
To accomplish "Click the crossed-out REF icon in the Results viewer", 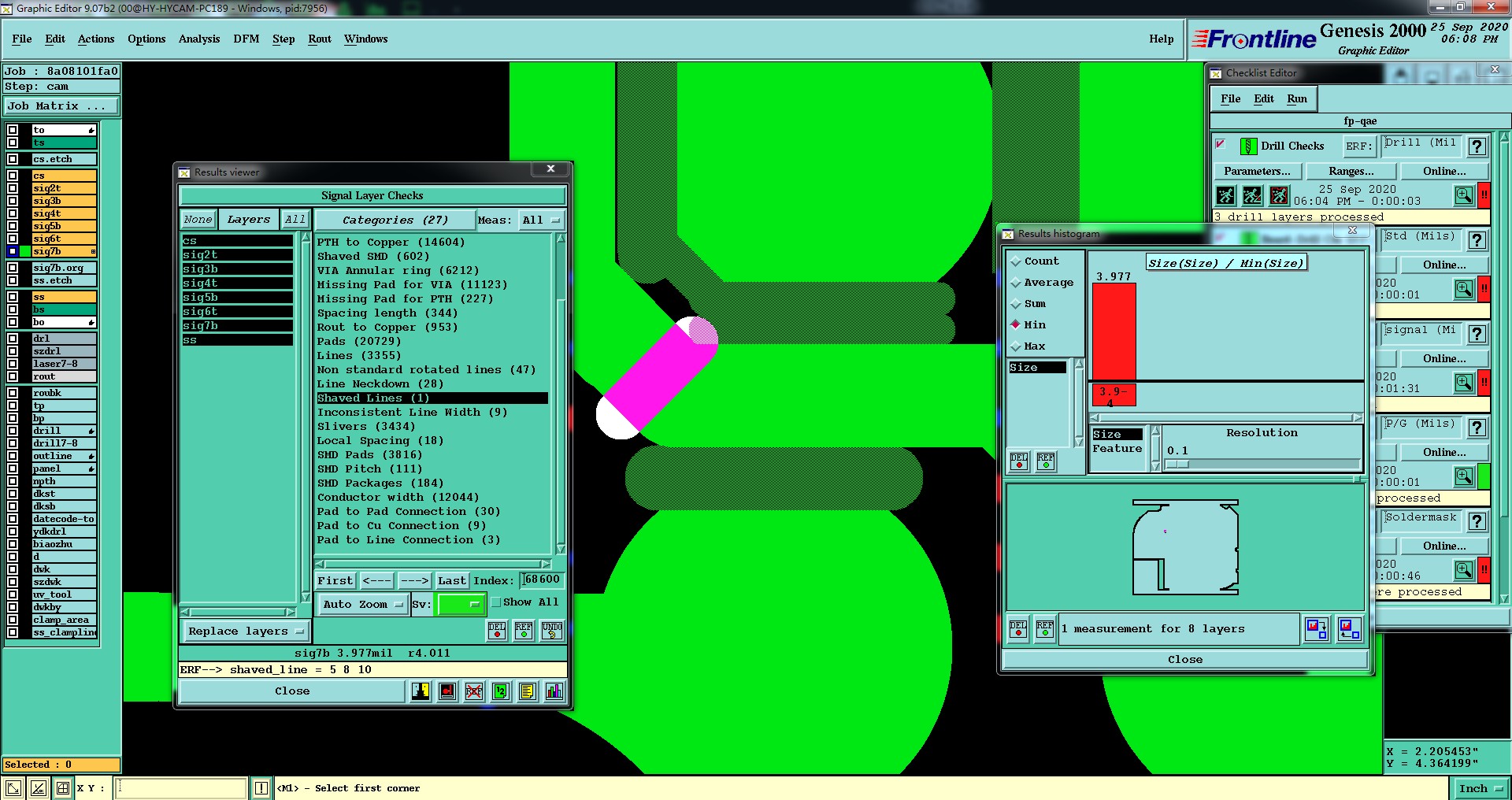I will pos(474,691).
